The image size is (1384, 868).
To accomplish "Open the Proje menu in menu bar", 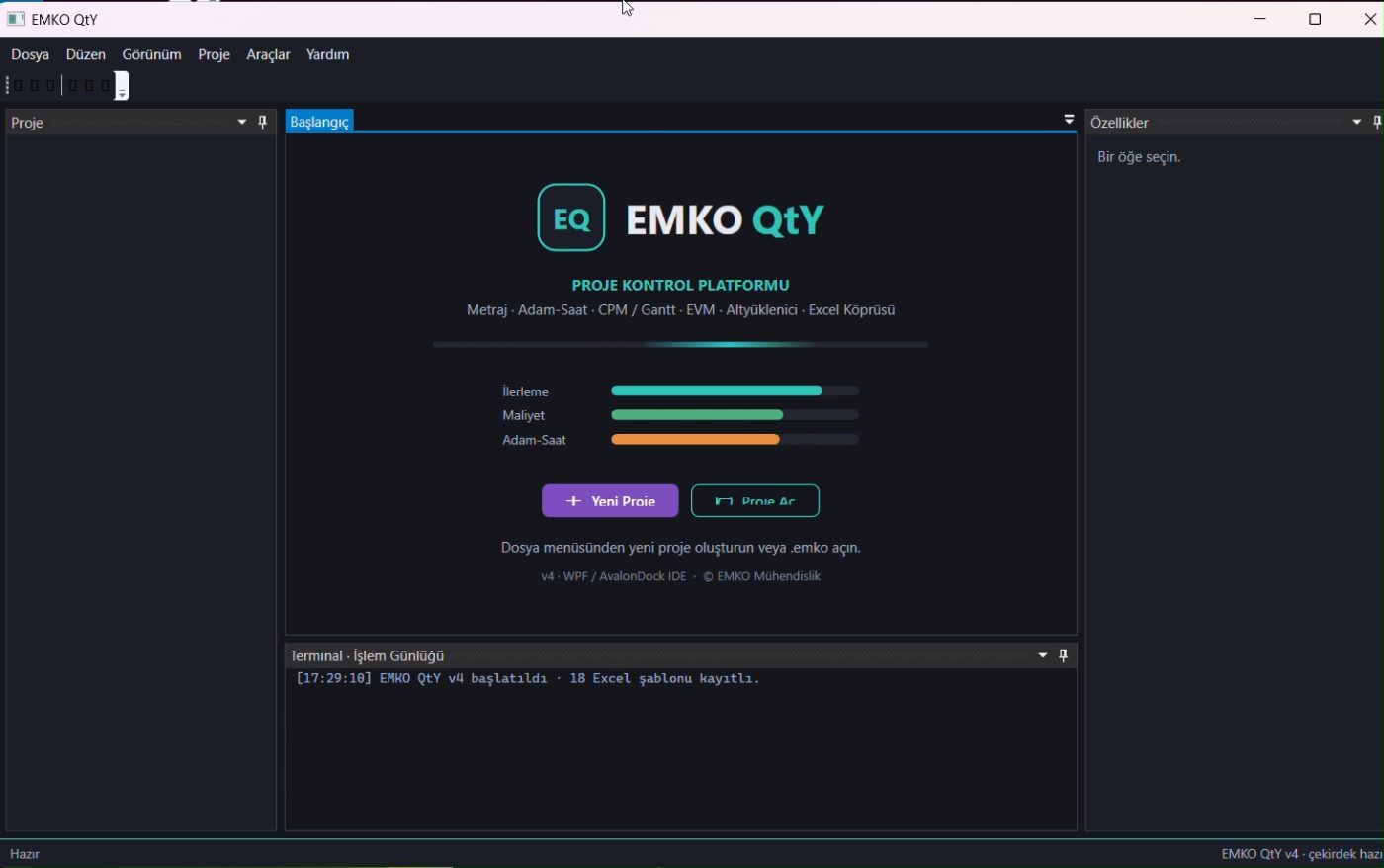I will pyautogui.click(x=214, y=54).
